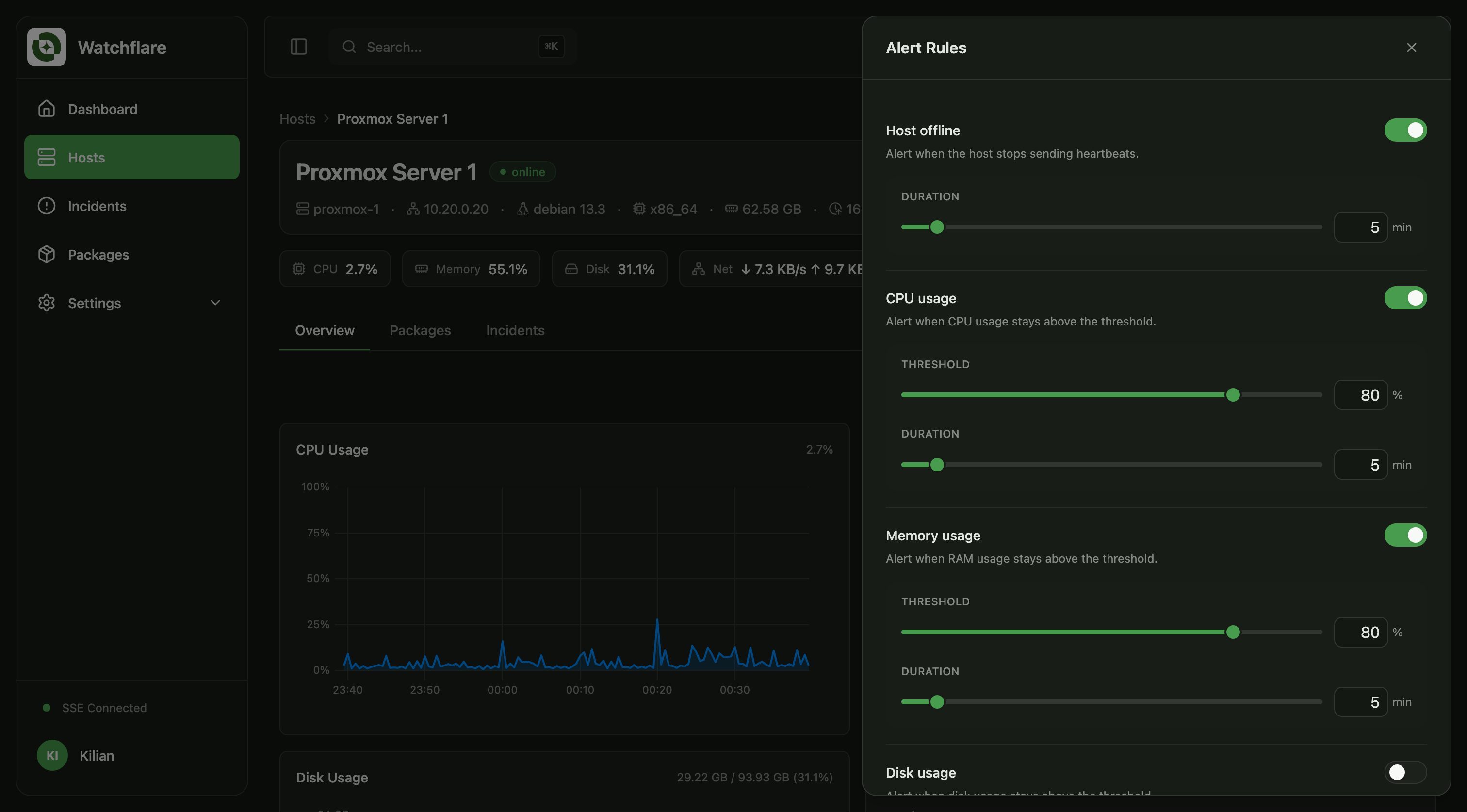Click the SSE Connected status
Screen dimensions: 1467x812
click(x=95, y=708)
